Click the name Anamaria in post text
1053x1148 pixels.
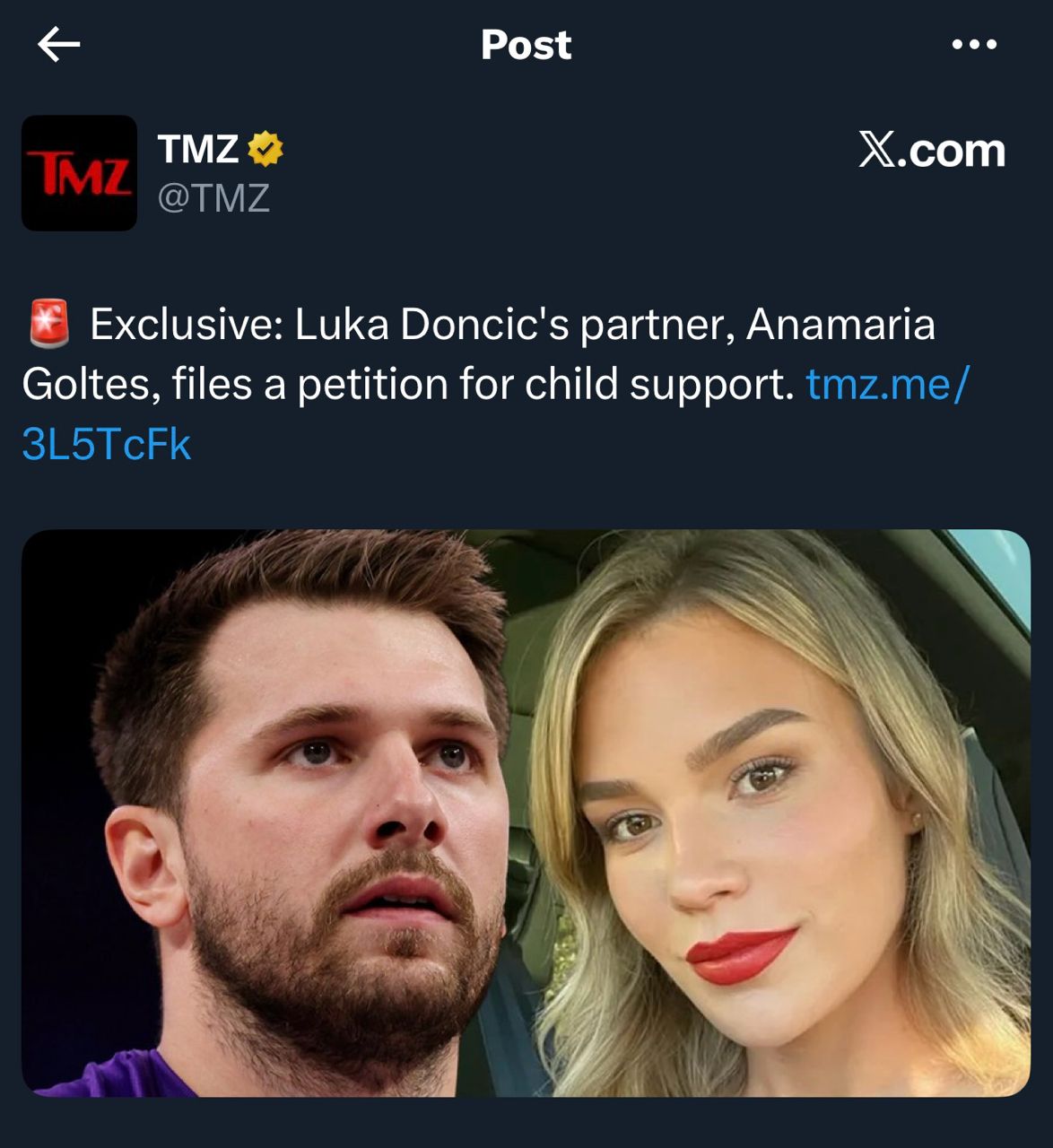pos(840,325)
